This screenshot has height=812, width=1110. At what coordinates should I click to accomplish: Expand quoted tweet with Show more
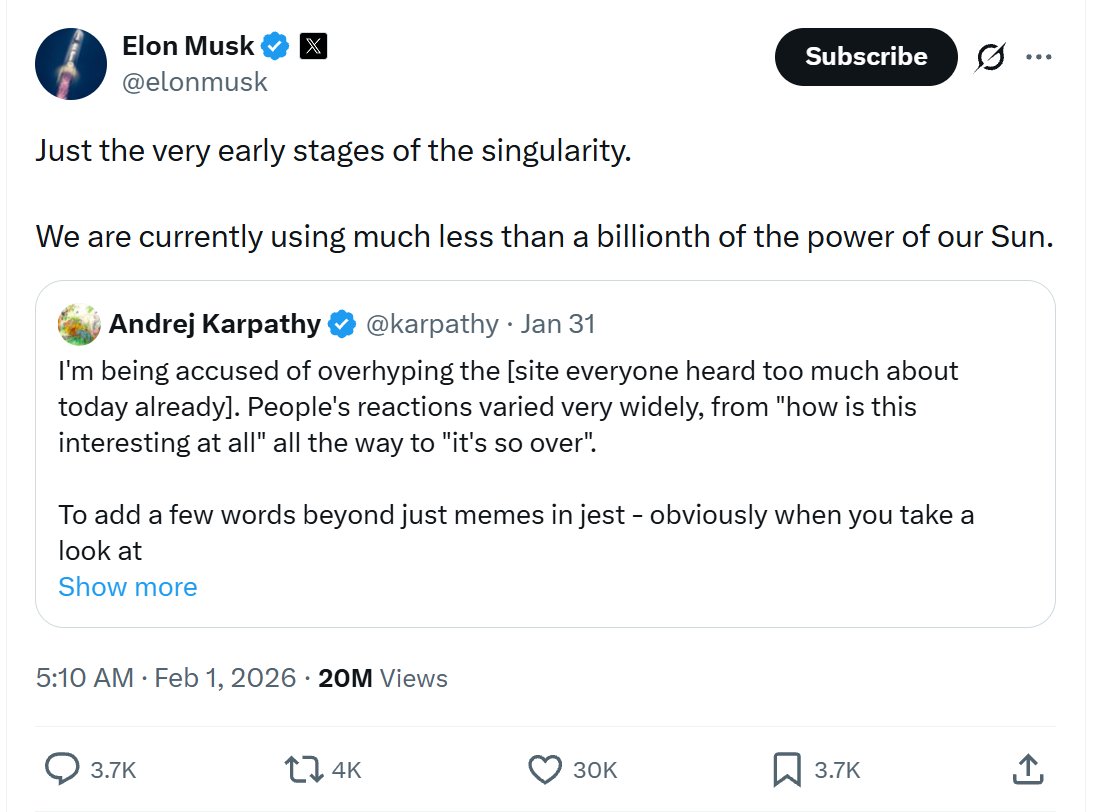(128, 587)
